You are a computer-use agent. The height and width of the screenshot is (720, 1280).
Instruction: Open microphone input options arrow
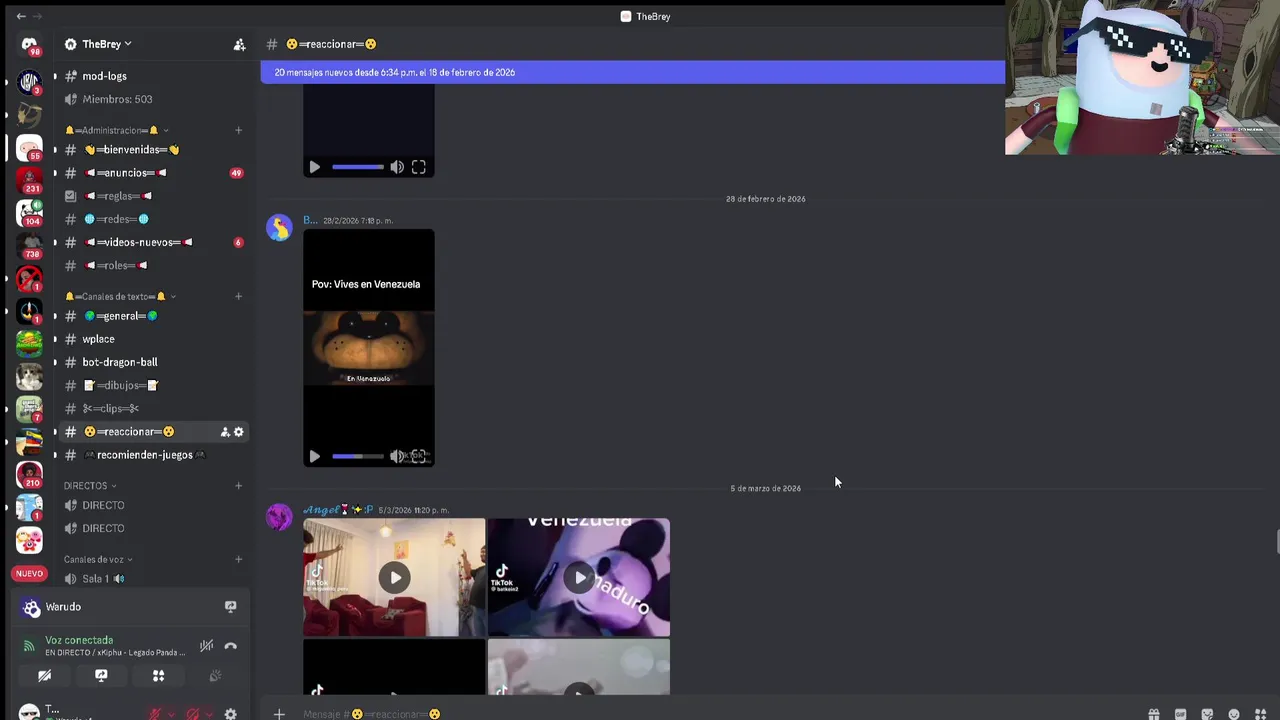point(171,714)
